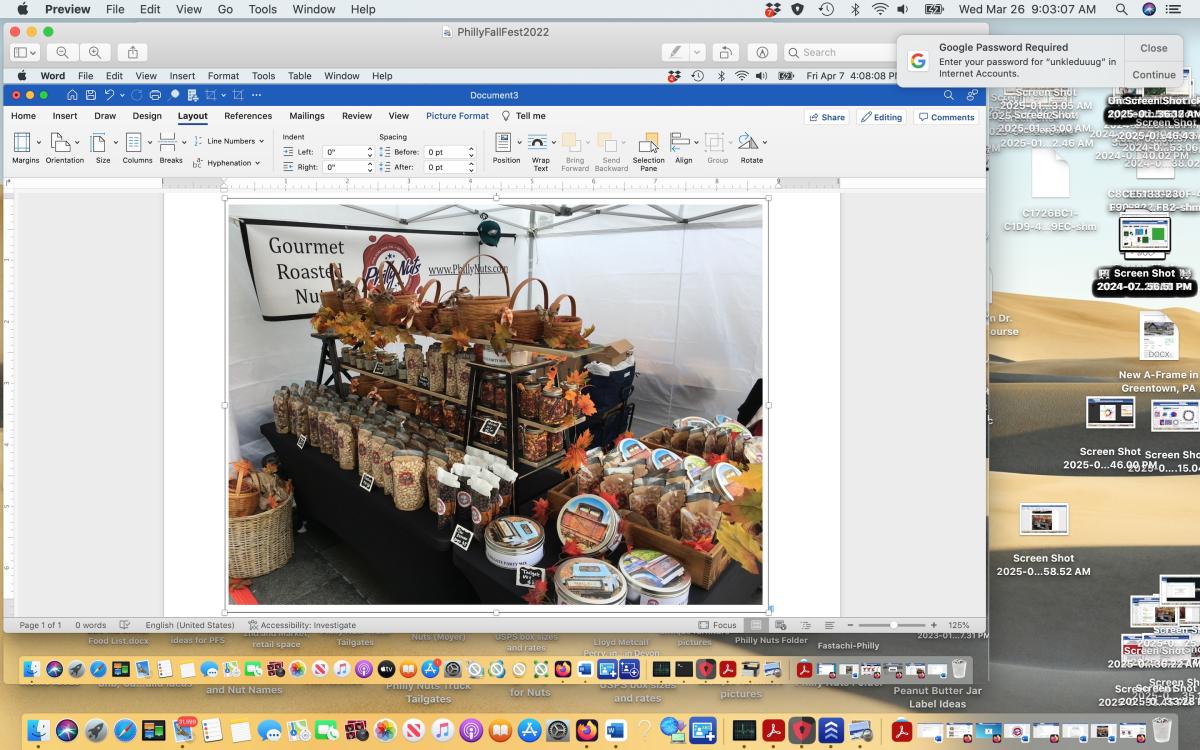The width and height of the screenshot is (1200, 750).
Task: Click the Word zoom slider handle
Action: (893, 625)
